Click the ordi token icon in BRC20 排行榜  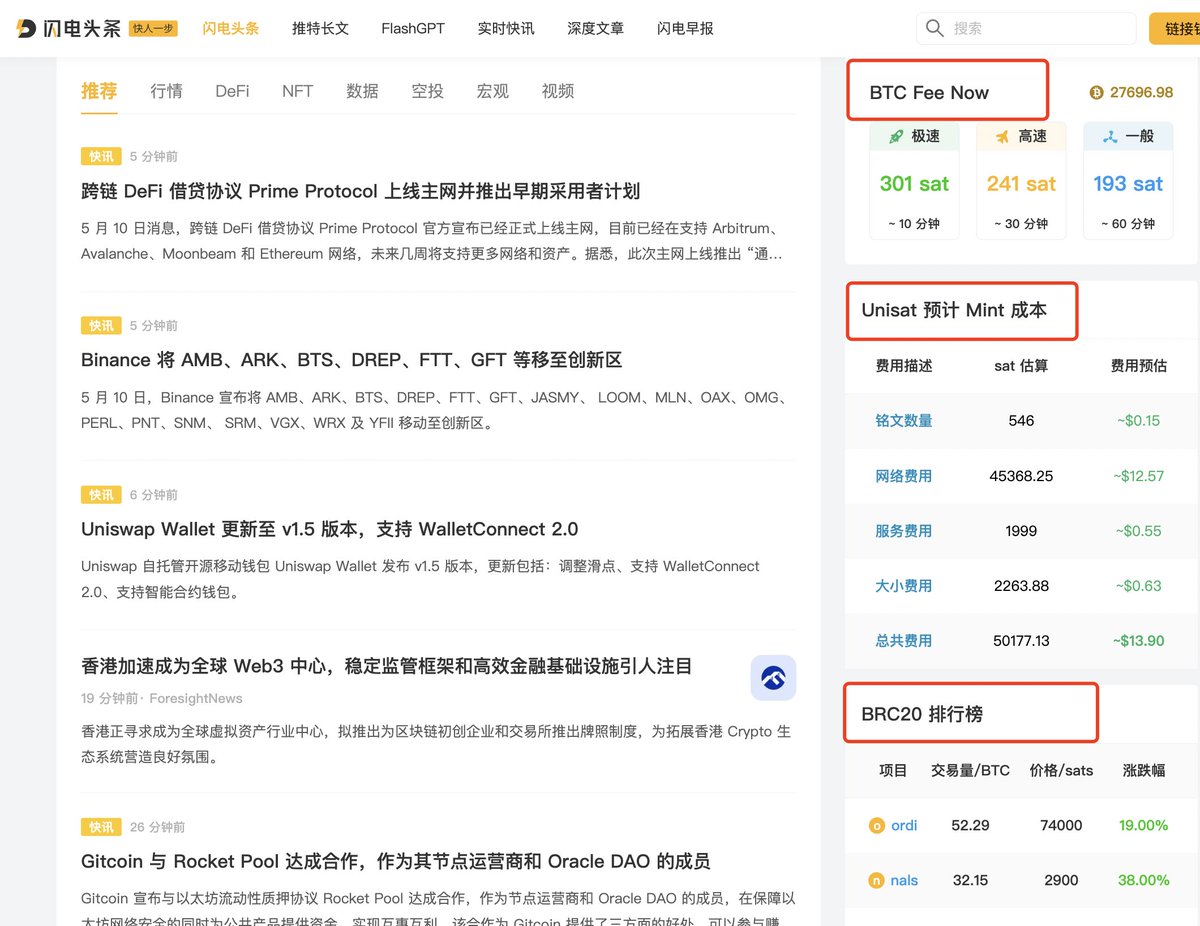coord(879,826)
